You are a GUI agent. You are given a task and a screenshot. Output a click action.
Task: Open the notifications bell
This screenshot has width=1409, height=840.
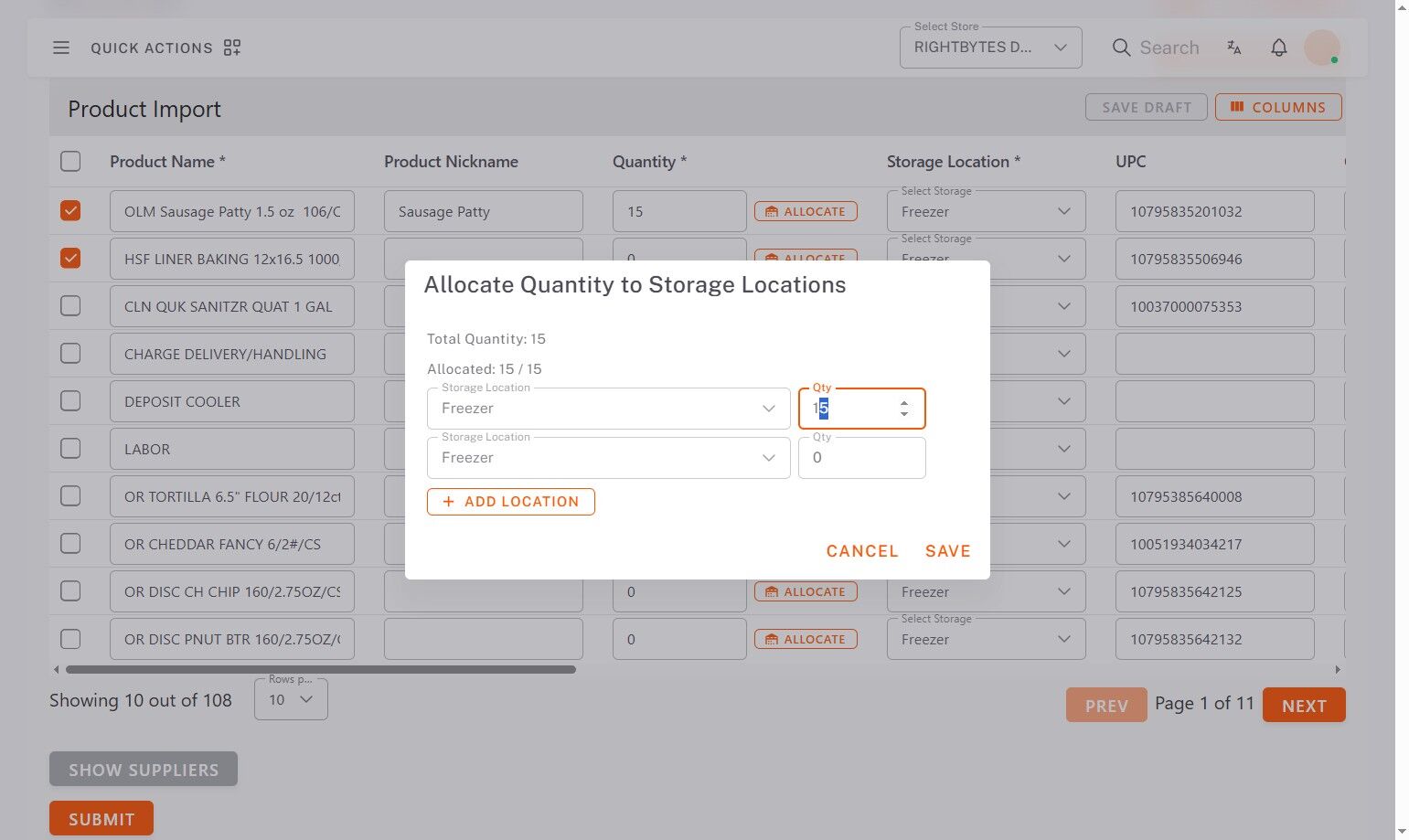click(1279, 48)
